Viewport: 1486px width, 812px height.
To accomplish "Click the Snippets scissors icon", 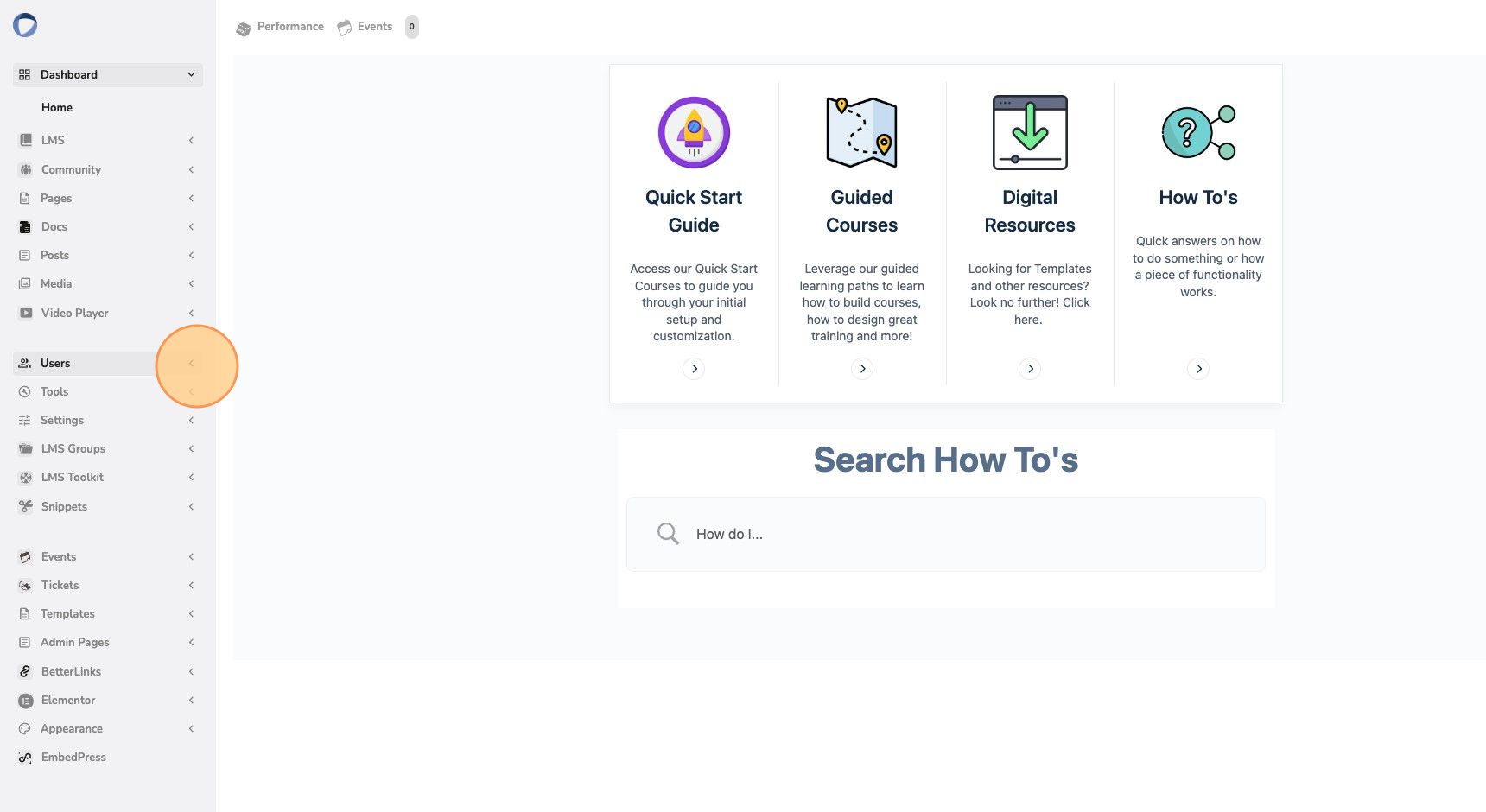I will (25, 506).
